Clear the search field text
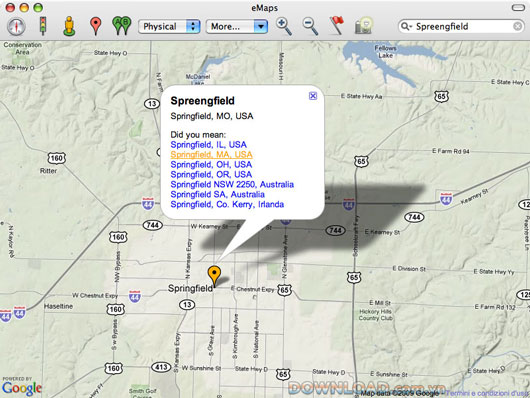This screenshot has width=530, height=398. [517, 26]
